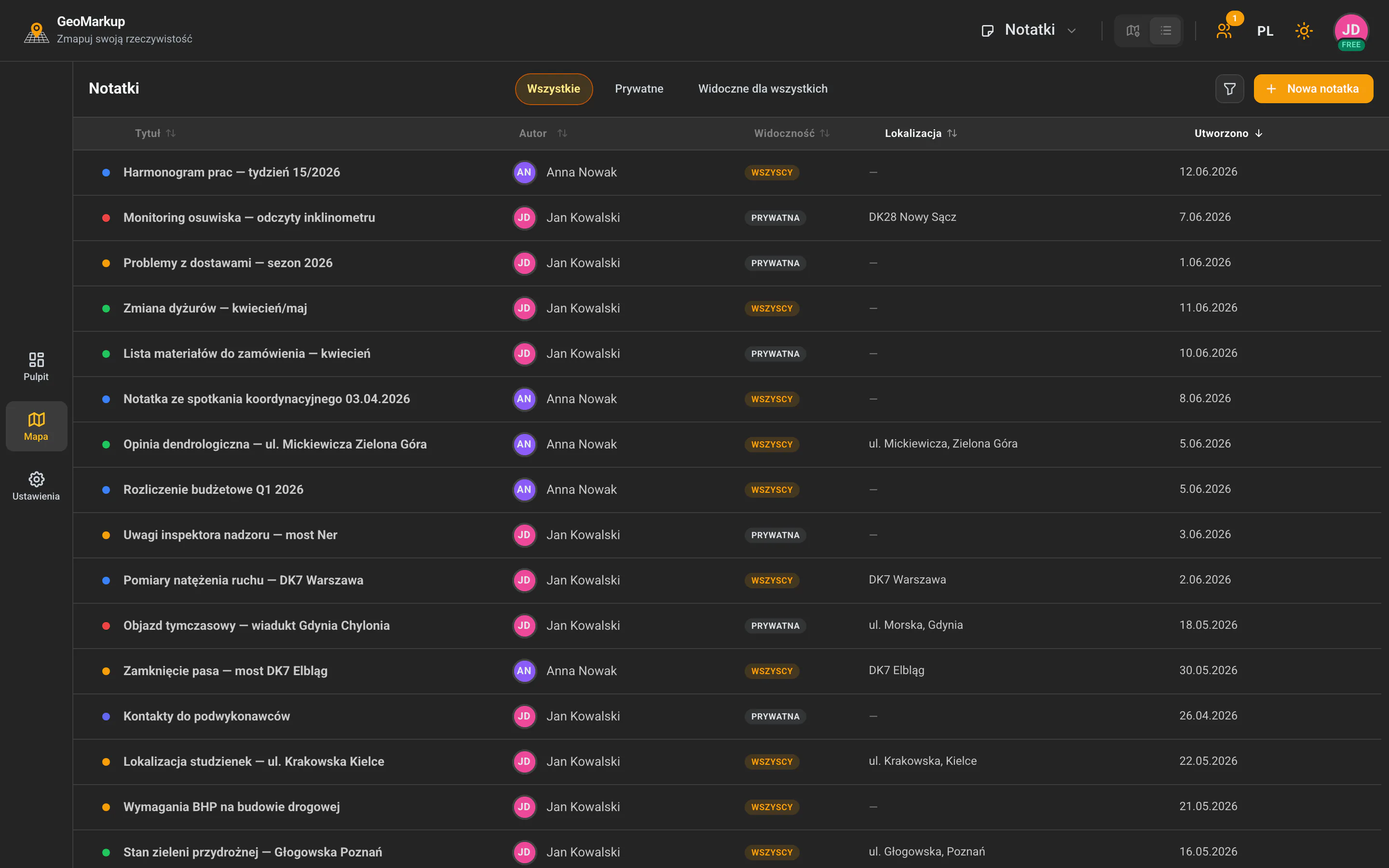
Task: Select the Prywatne tab
Action: [639, 89]
